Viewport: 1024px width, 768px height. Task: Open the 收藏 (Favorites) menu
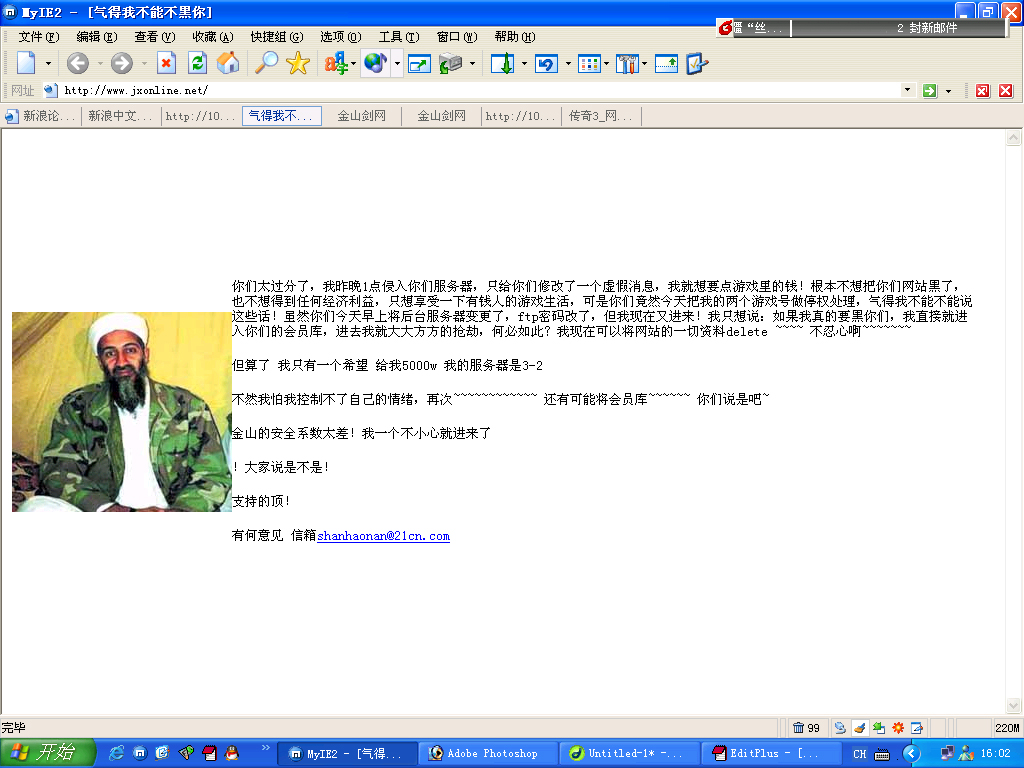coord(212,37)
